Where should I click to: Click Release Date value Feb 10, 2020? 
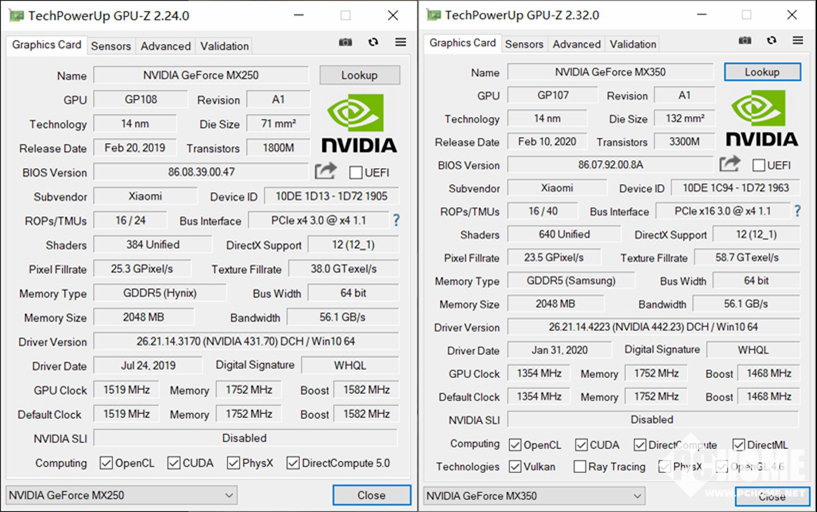pyautogui.click(x=547, y=141)
